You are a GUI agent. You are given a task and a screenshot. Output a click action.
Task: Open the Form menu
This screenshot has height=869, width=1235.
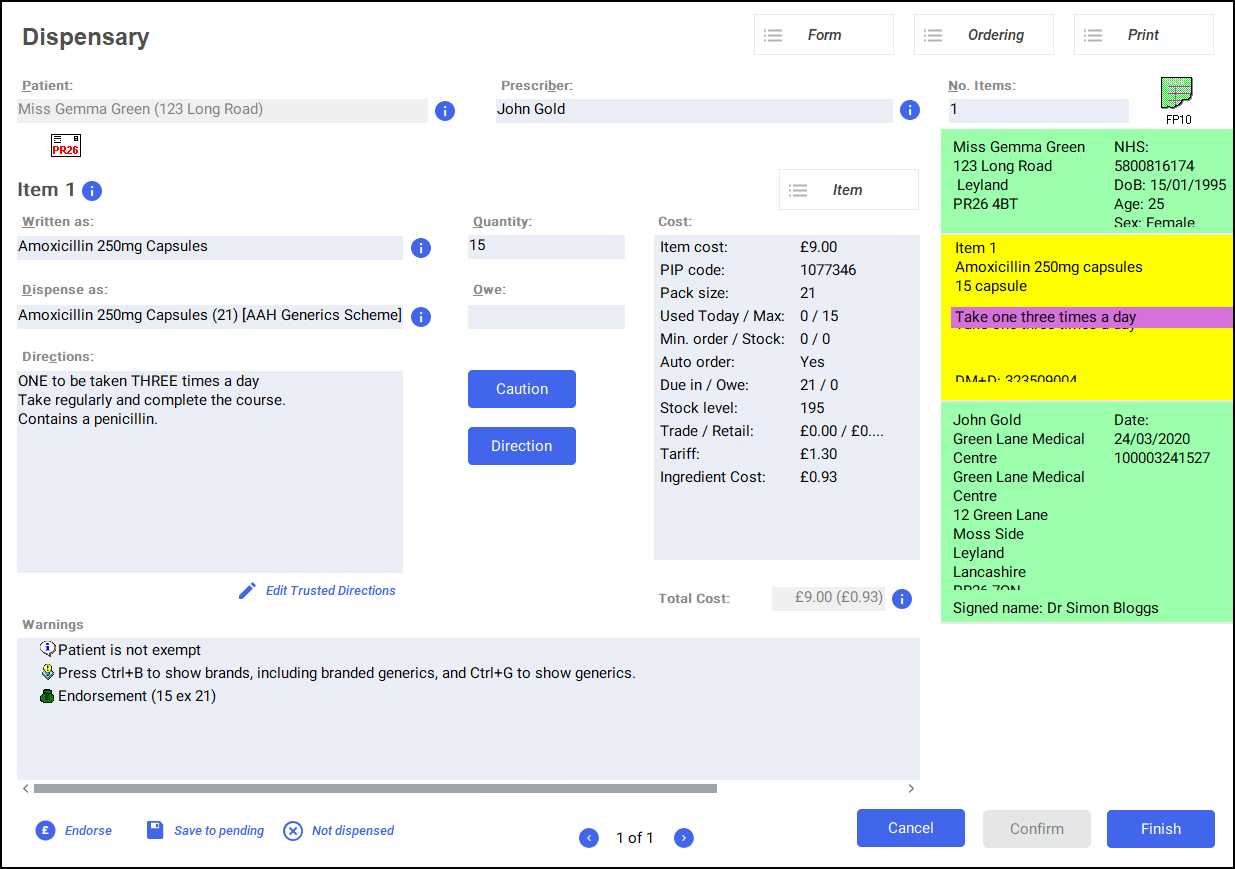[823, 35]
